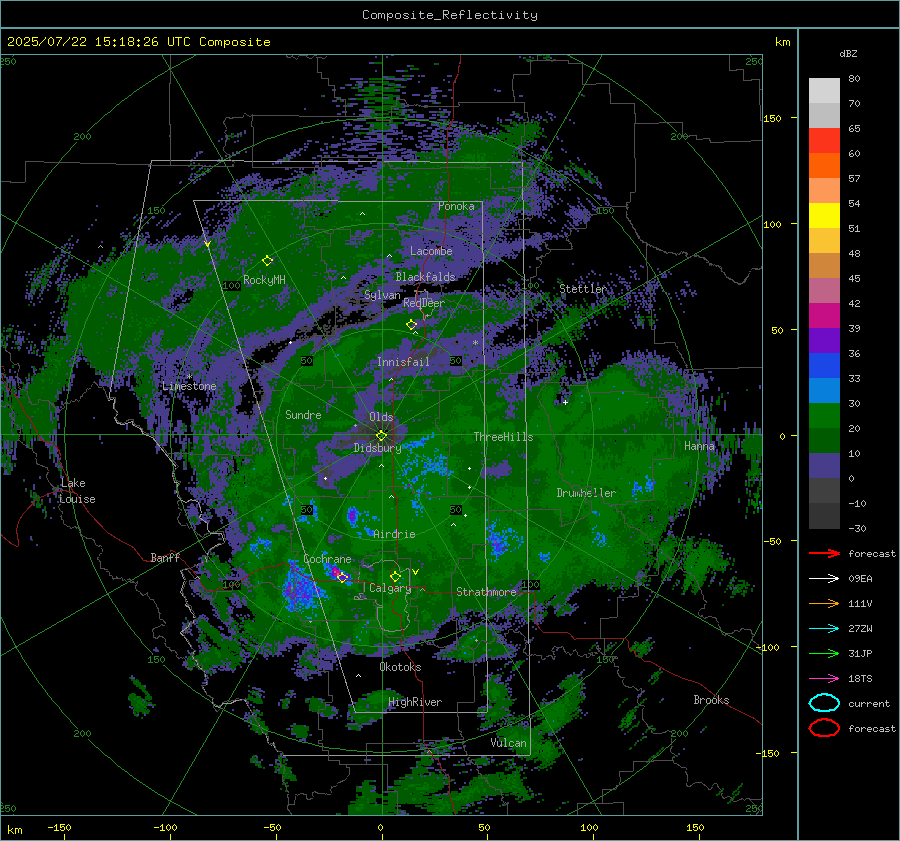
Task: Click the Lake Louise label
Action: pyautogui.click(x=77, y=491)
